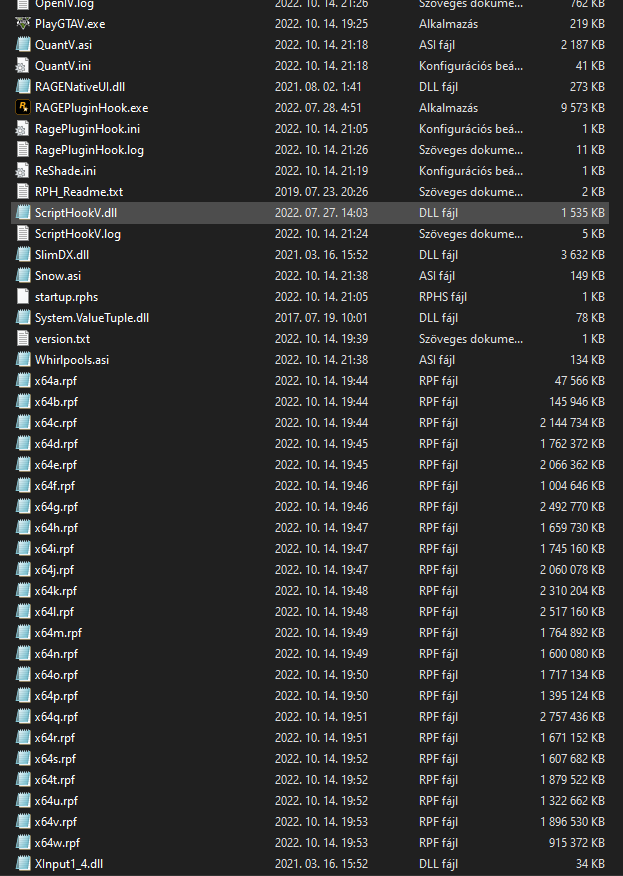This screenshot has width=623, height=876.
Task: Select the file name x64l.rpf
Action: [54, 612]
